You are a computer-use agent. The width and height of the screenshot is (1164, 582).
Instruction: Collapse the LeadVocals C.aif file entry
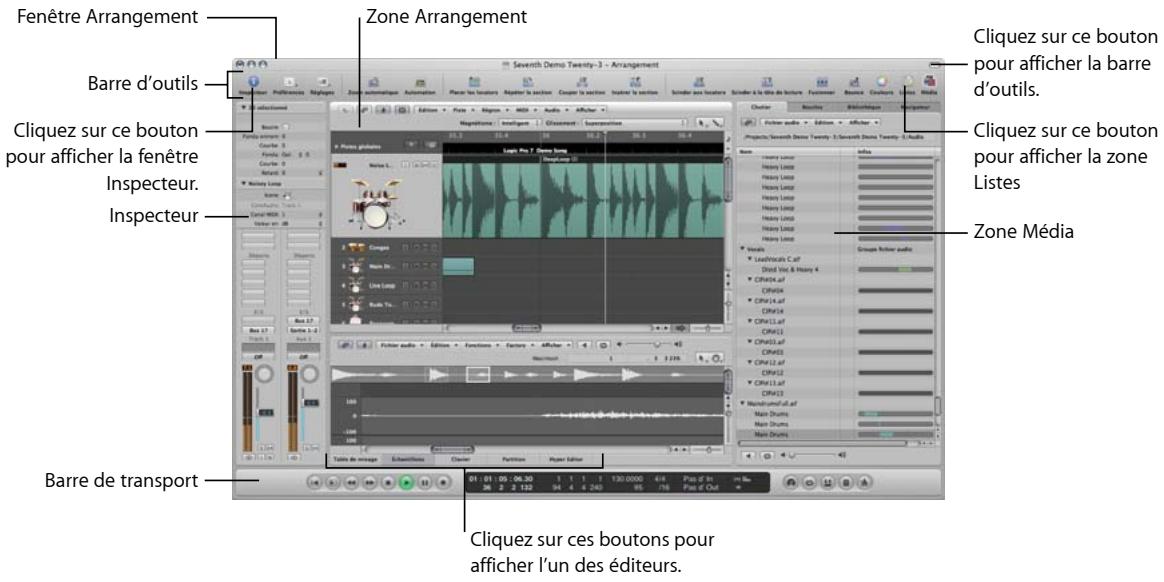pyautogui.click(x=751, y=259)
